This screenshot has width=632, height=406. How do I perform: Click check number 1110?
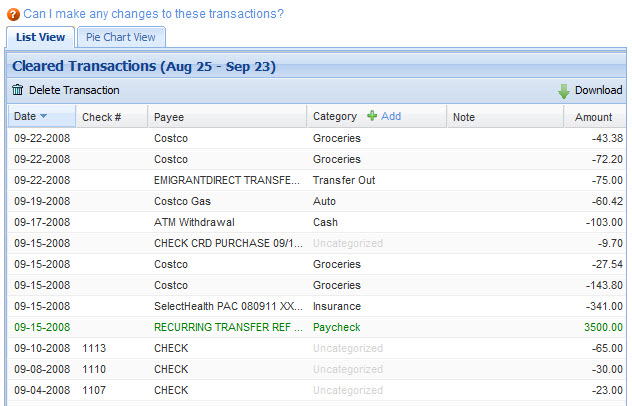[94, 369]
